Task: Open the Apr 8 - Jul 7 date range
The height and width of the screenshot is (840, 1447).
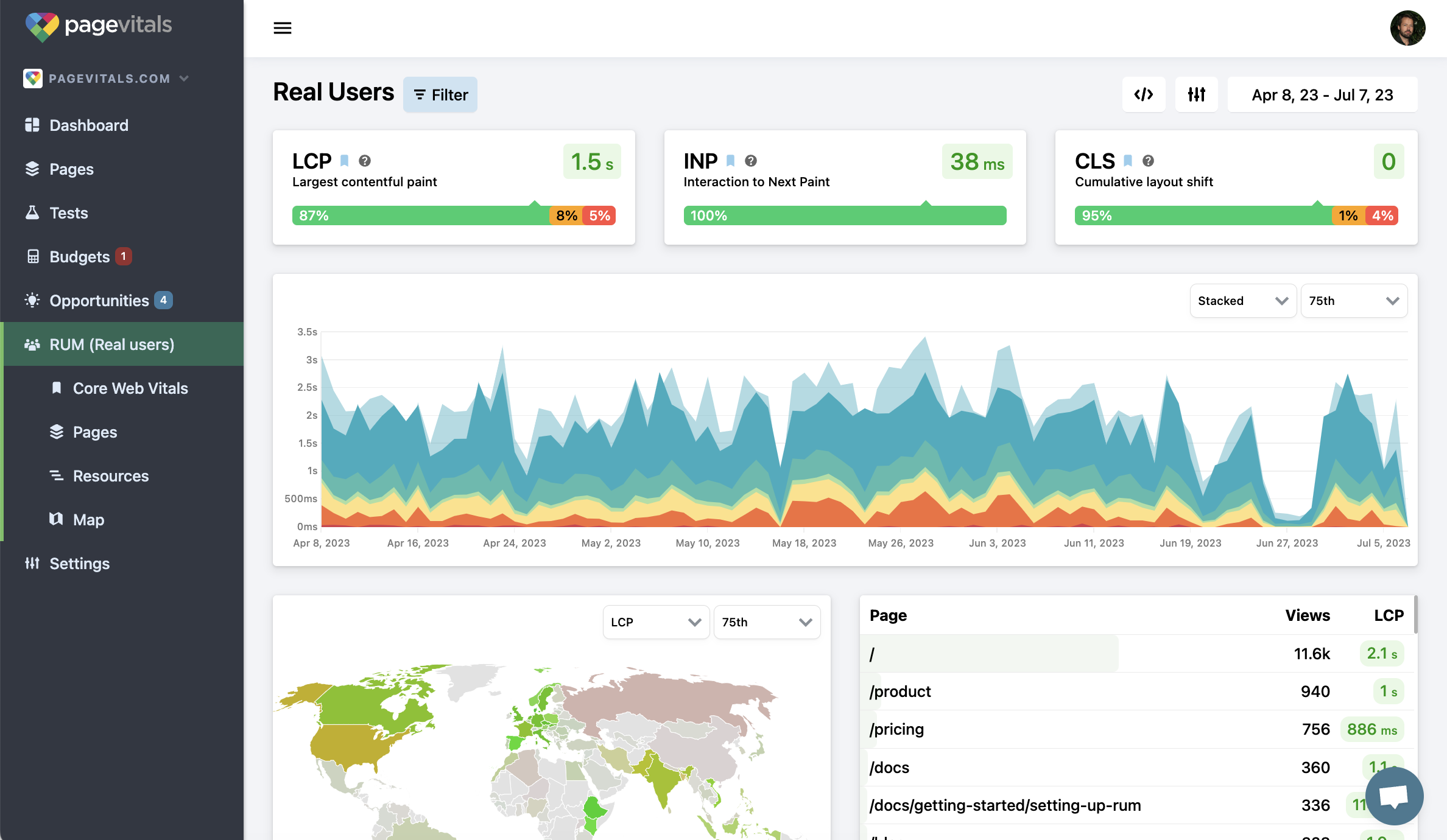Action: pyautogui.click(x=1322, y=95)
